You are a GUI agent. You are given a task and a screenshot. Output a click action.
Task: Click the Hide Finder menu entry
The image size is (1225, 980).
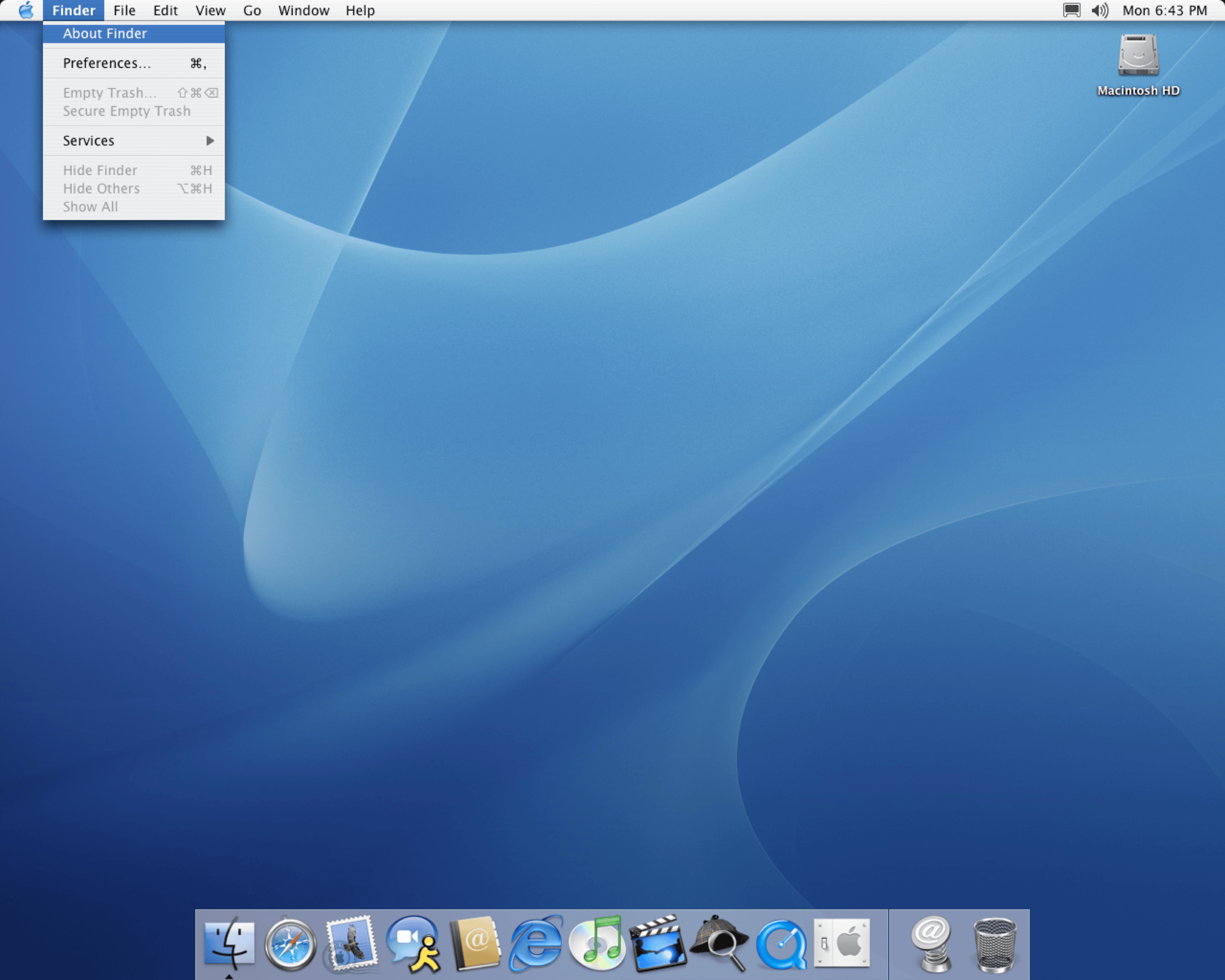point(134,170)
